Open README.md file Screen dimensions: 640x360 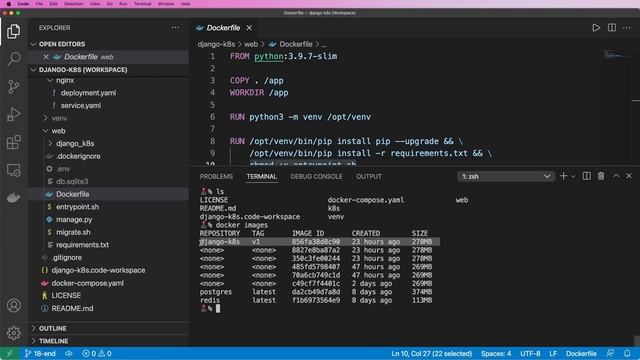pyautogui.click(x=72, y=308)
